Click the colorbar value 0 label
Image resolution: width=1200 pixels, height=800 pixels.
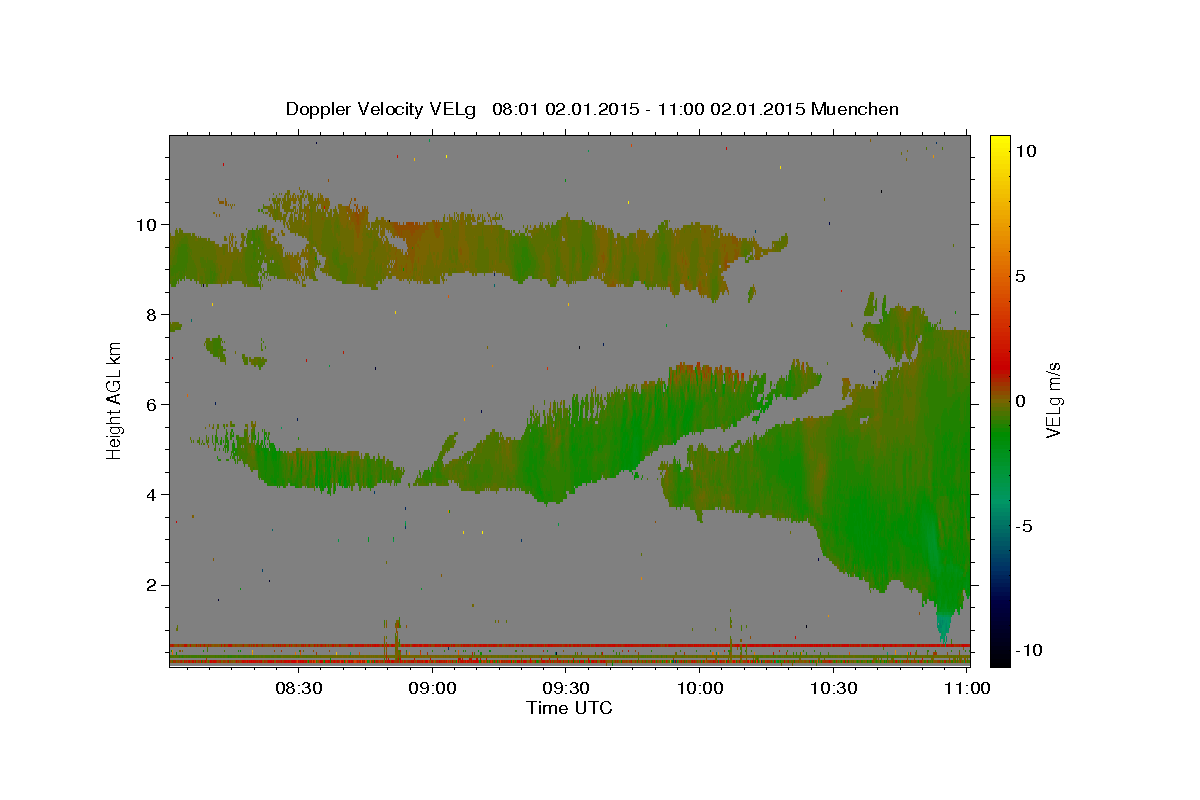pyautogui.click(x=1020, y=401)
